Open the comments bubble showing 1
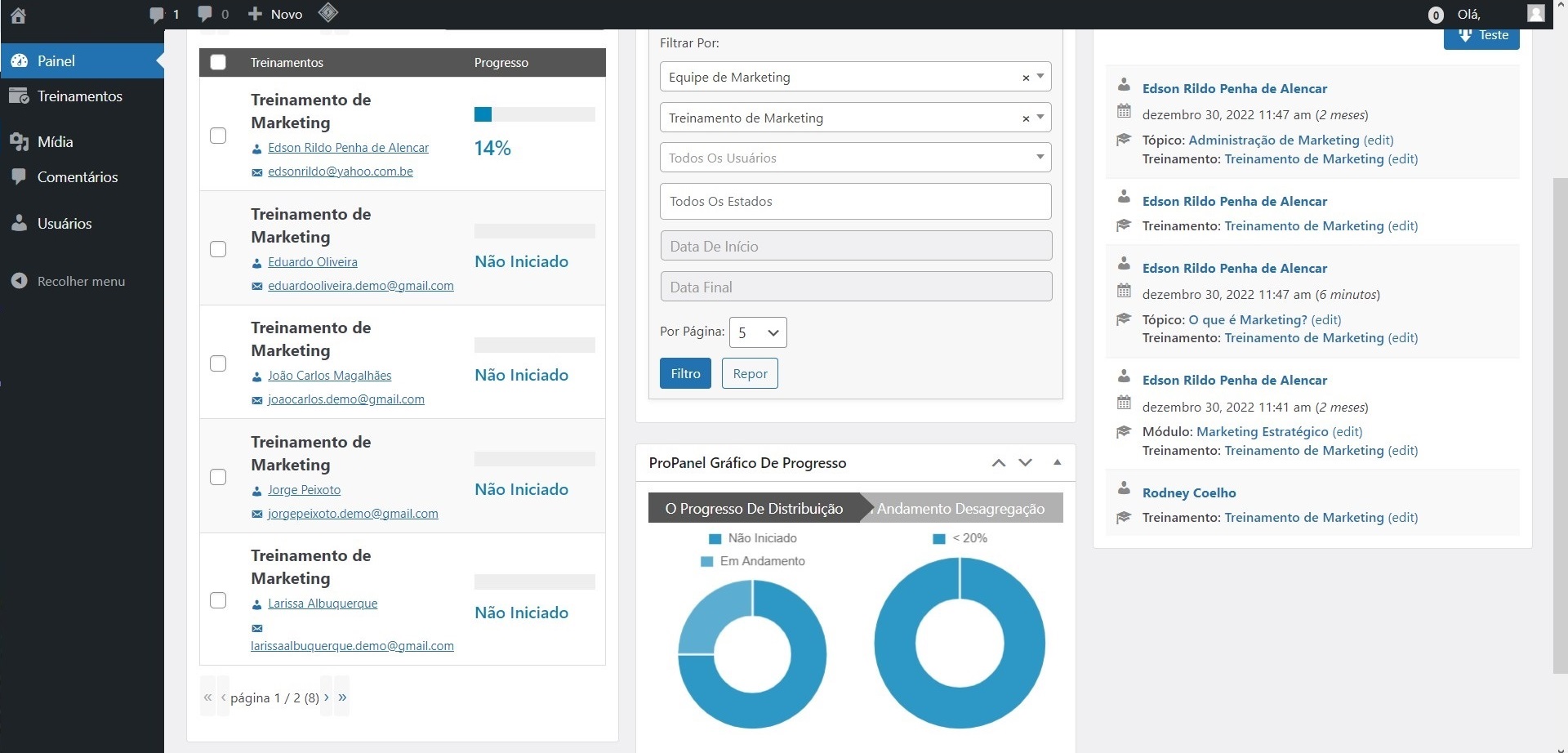The image size is (1568, 753). click(163, 14)
